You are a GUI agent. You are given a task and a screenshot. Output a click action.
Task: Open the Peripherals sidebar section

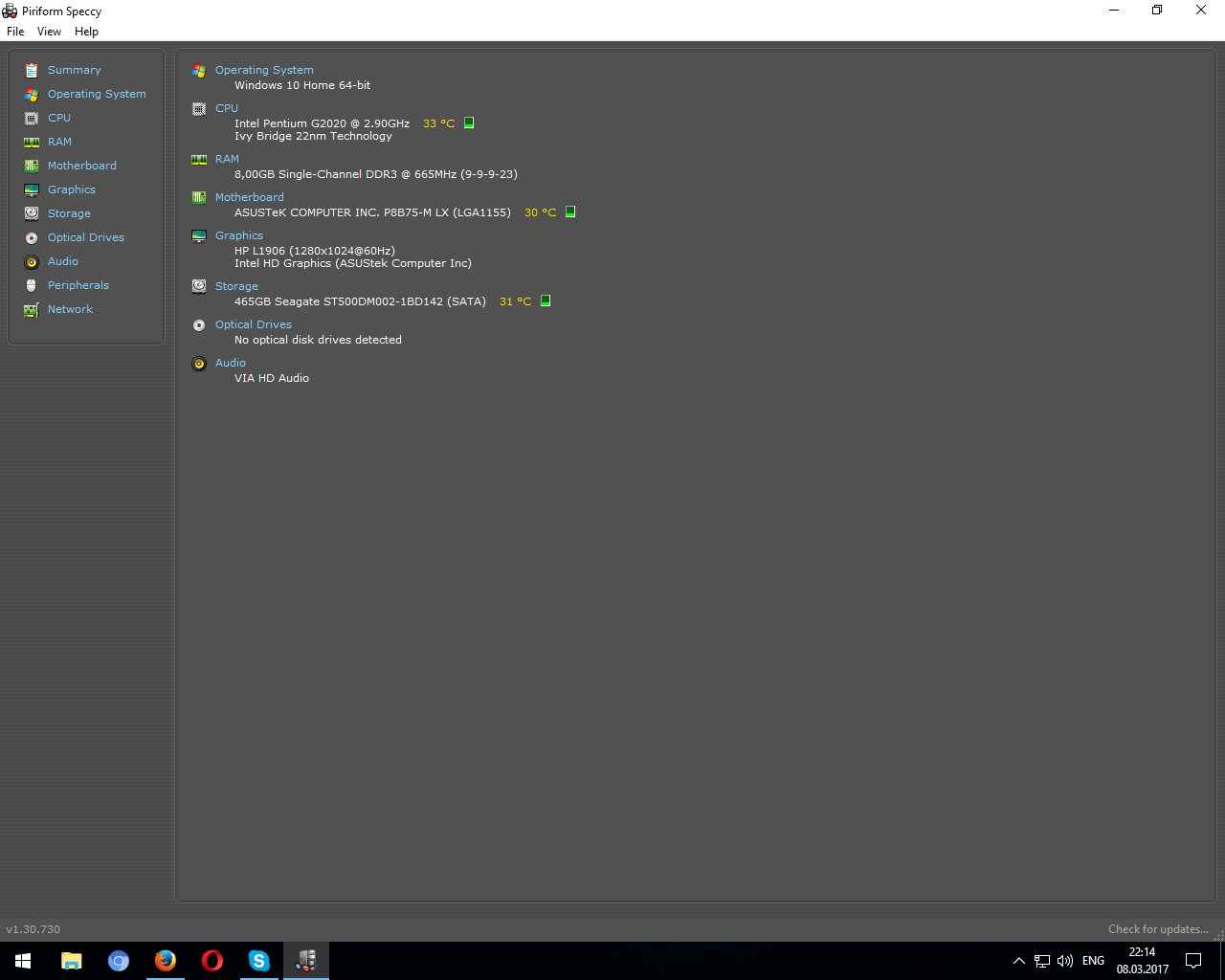(78, 285)
